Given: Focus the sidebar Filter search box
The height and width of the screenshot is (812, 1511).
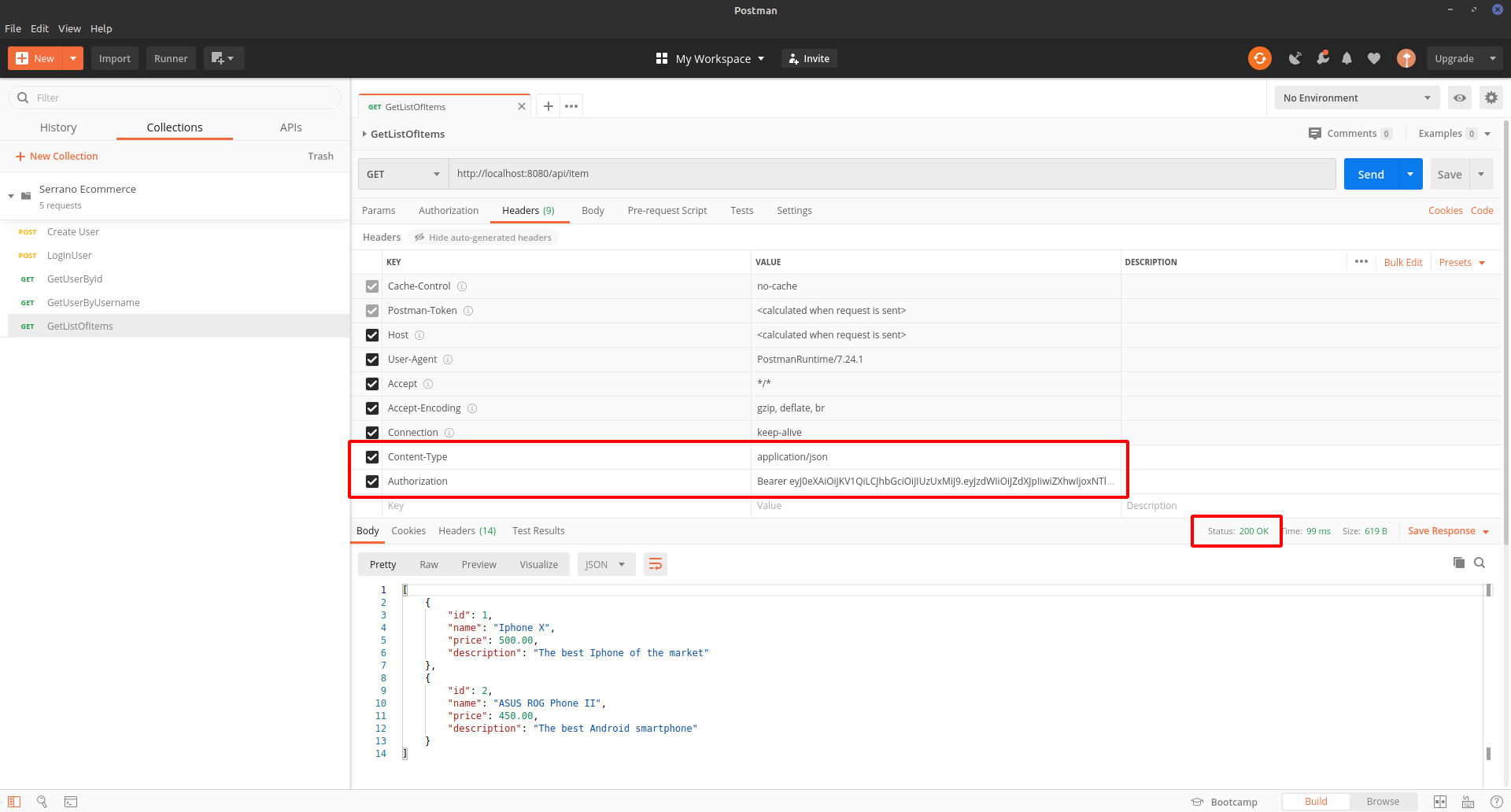Looking at the screenshot, I should pos(175,98).
